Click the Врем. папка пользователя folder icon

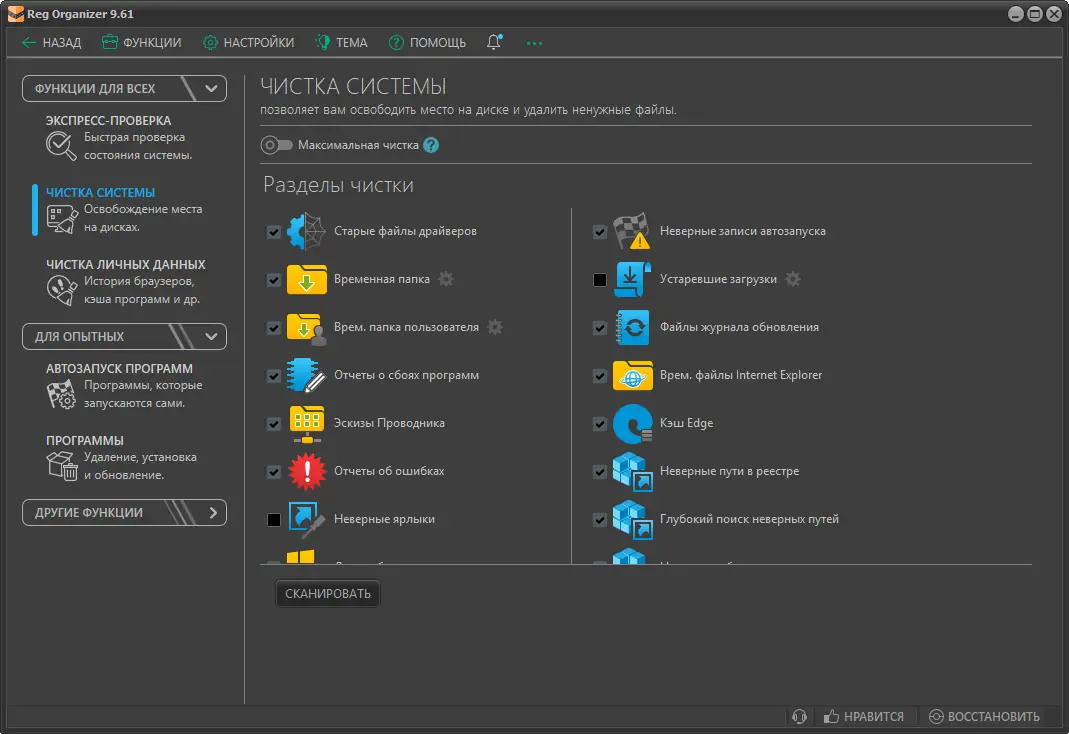click(x=306, y=328)
